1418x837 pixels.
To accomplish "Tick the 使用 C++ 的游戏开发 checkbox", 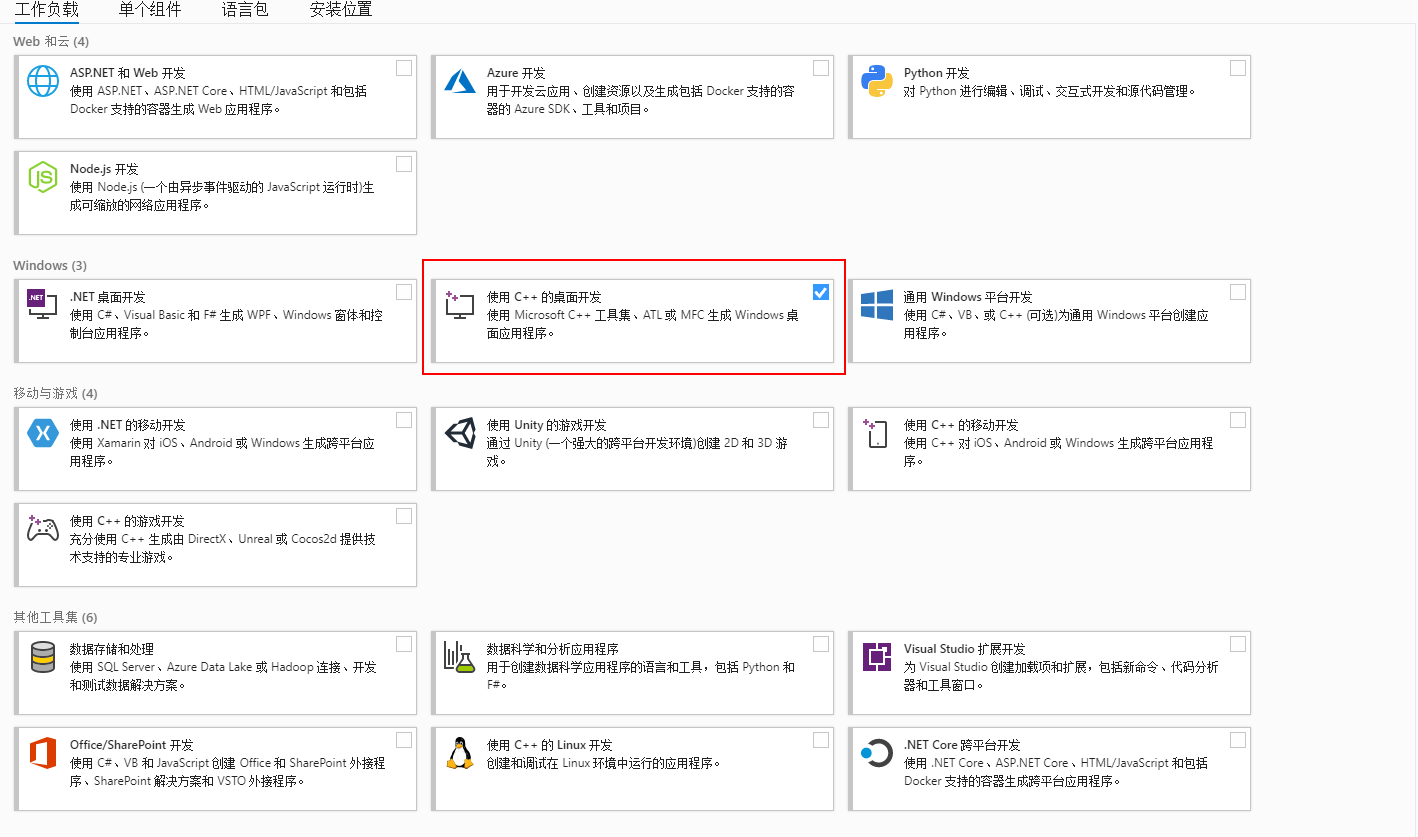I will (404, 516).
